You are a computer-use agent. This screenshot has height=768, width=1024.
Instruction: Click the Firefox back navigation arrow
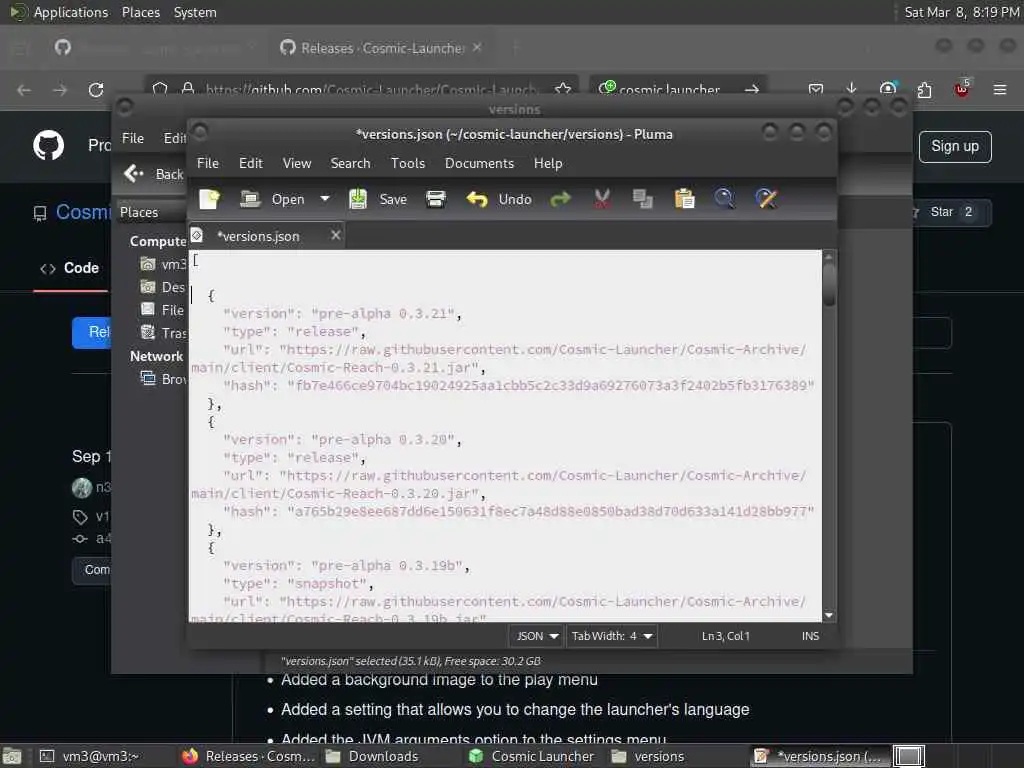point(24,90)
